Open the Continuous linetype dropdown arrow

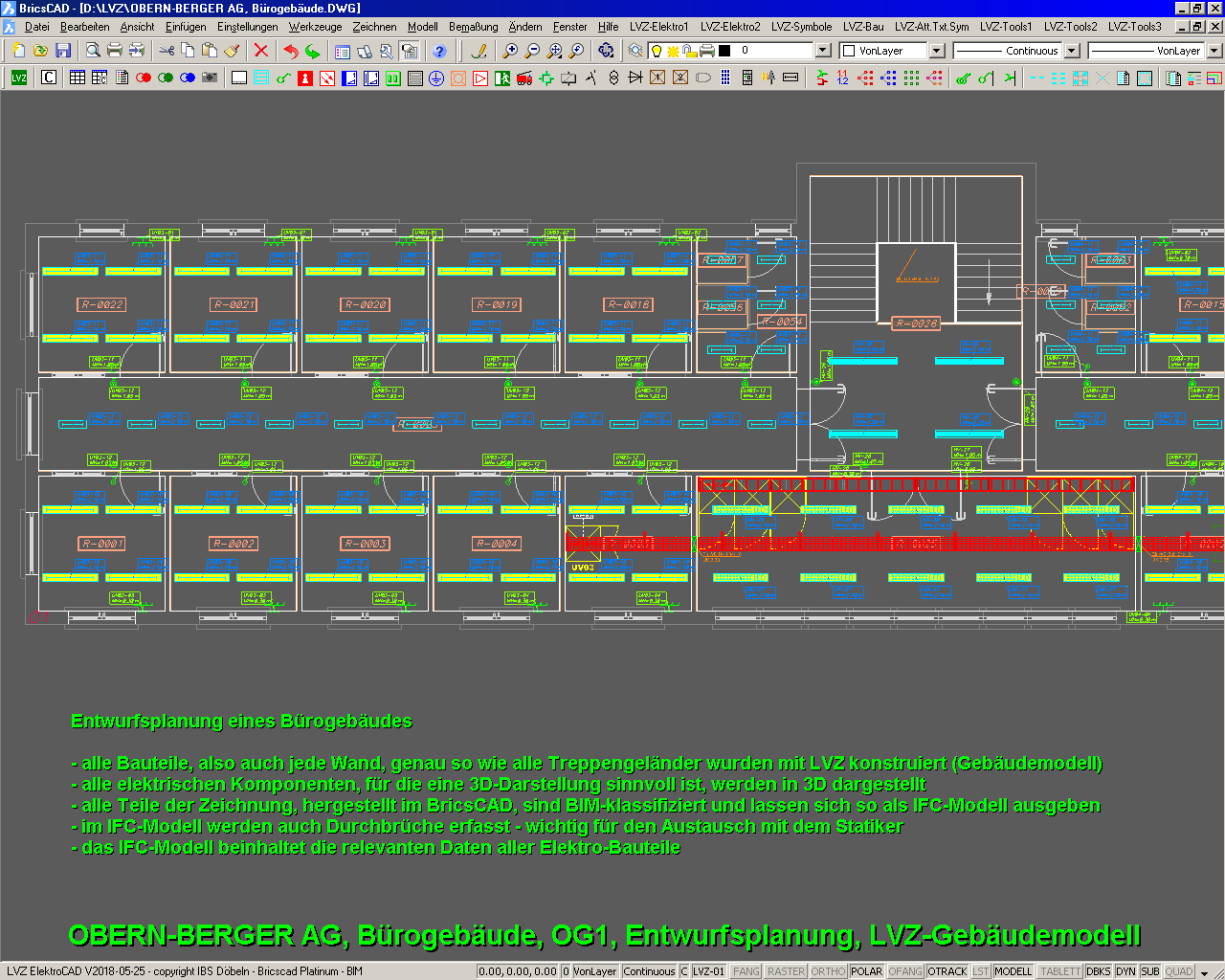tap(1073, 51)
